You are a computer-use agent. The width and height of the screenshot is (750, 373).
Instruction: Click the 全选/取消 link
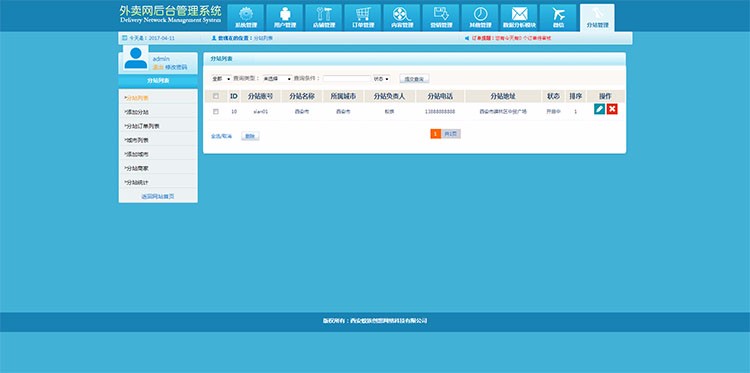click(221, 137)
